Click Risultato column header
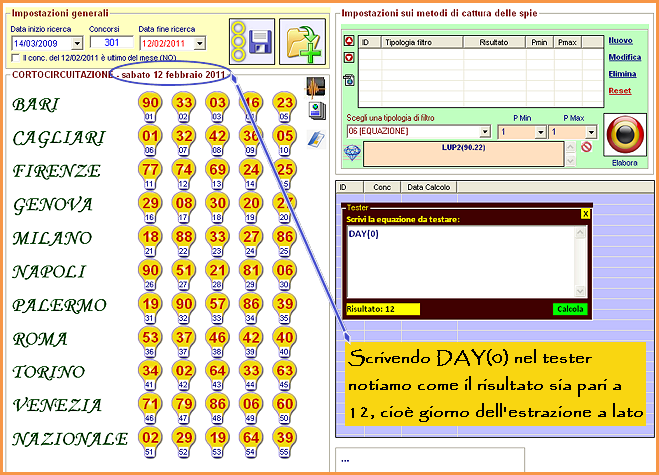Screen dimensions: 659x475 (494, 42)
